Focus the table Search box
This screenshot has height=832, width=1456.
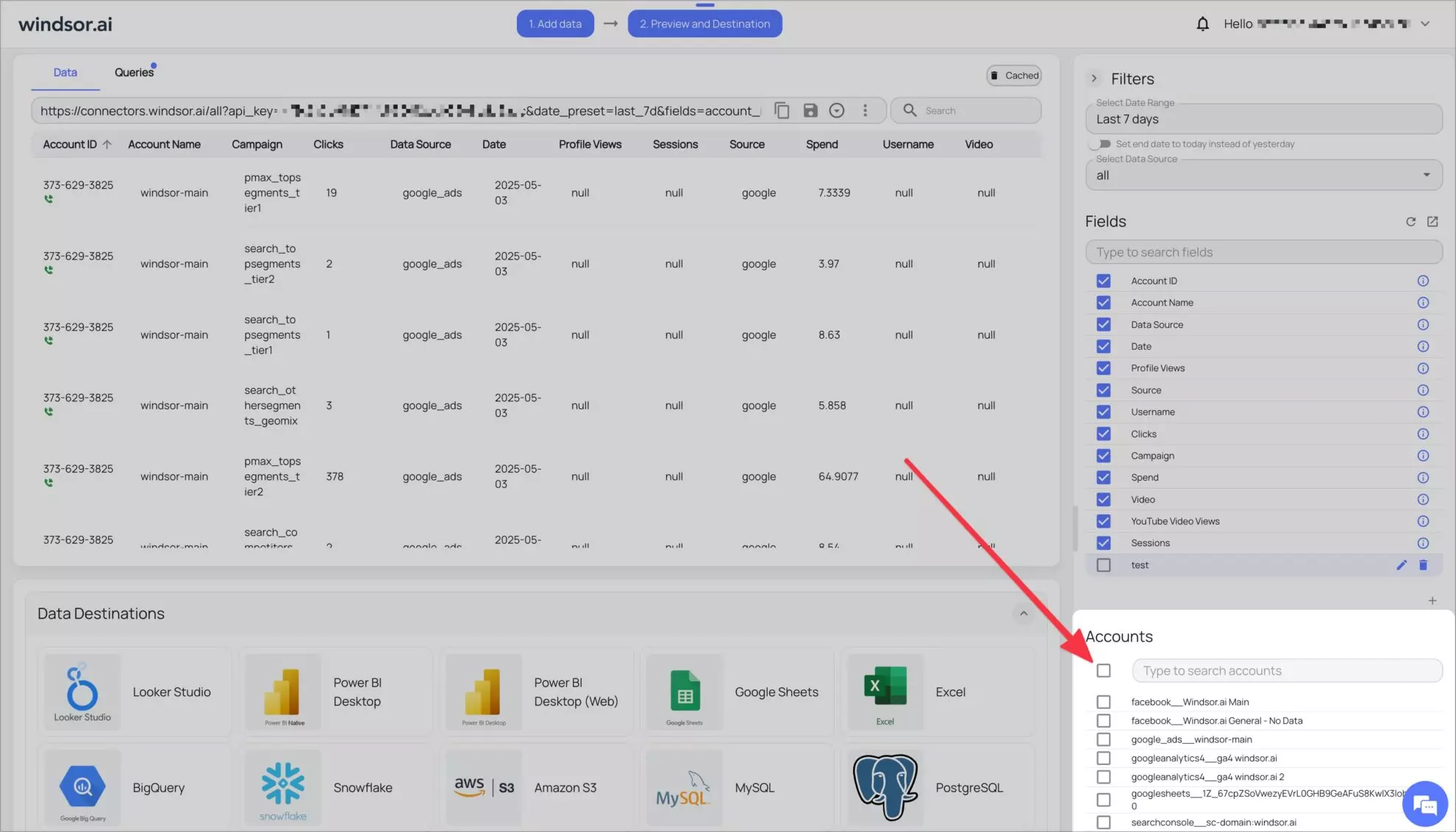coord(966,110)
